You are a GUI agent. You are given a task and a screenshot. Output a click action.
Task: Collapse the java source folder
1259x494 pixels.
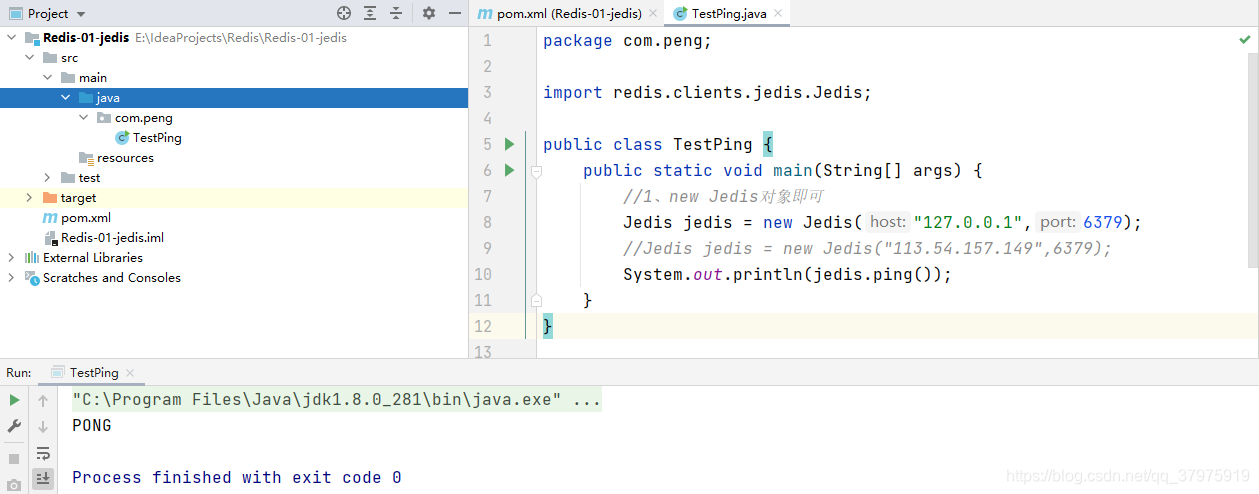[x=65, y=98]
